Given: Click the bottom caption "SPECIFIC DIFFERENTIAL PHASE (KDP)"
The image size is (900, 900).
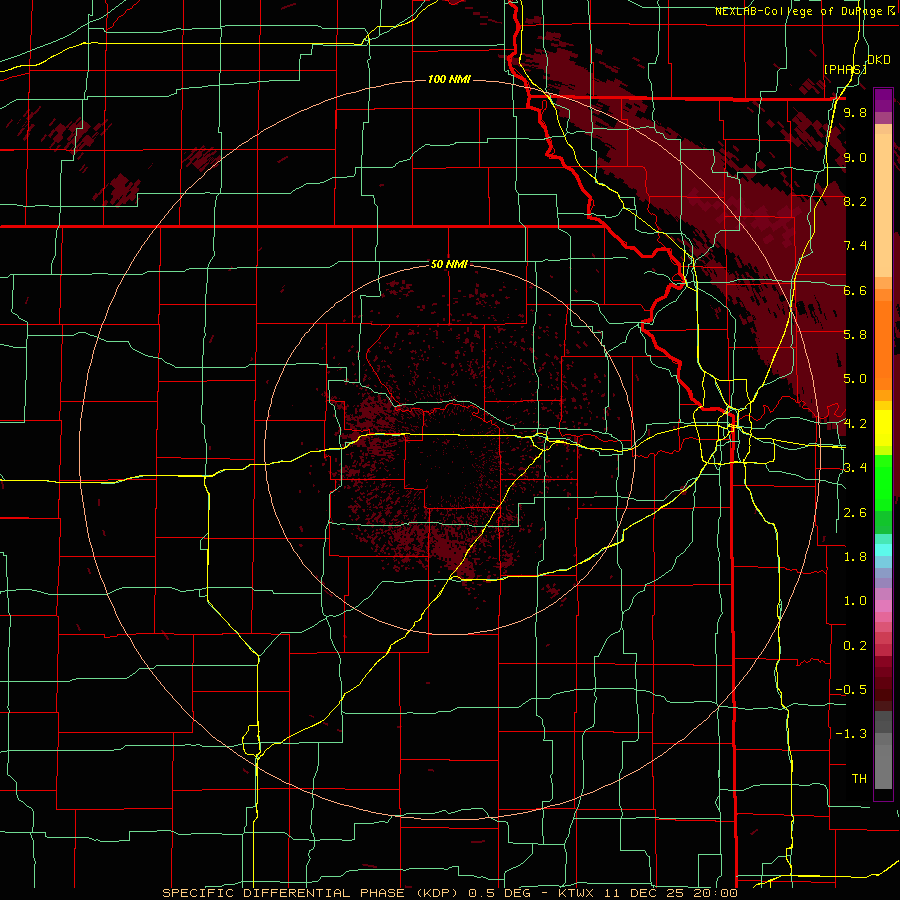Looking at the screenshot, I should 313,893.
